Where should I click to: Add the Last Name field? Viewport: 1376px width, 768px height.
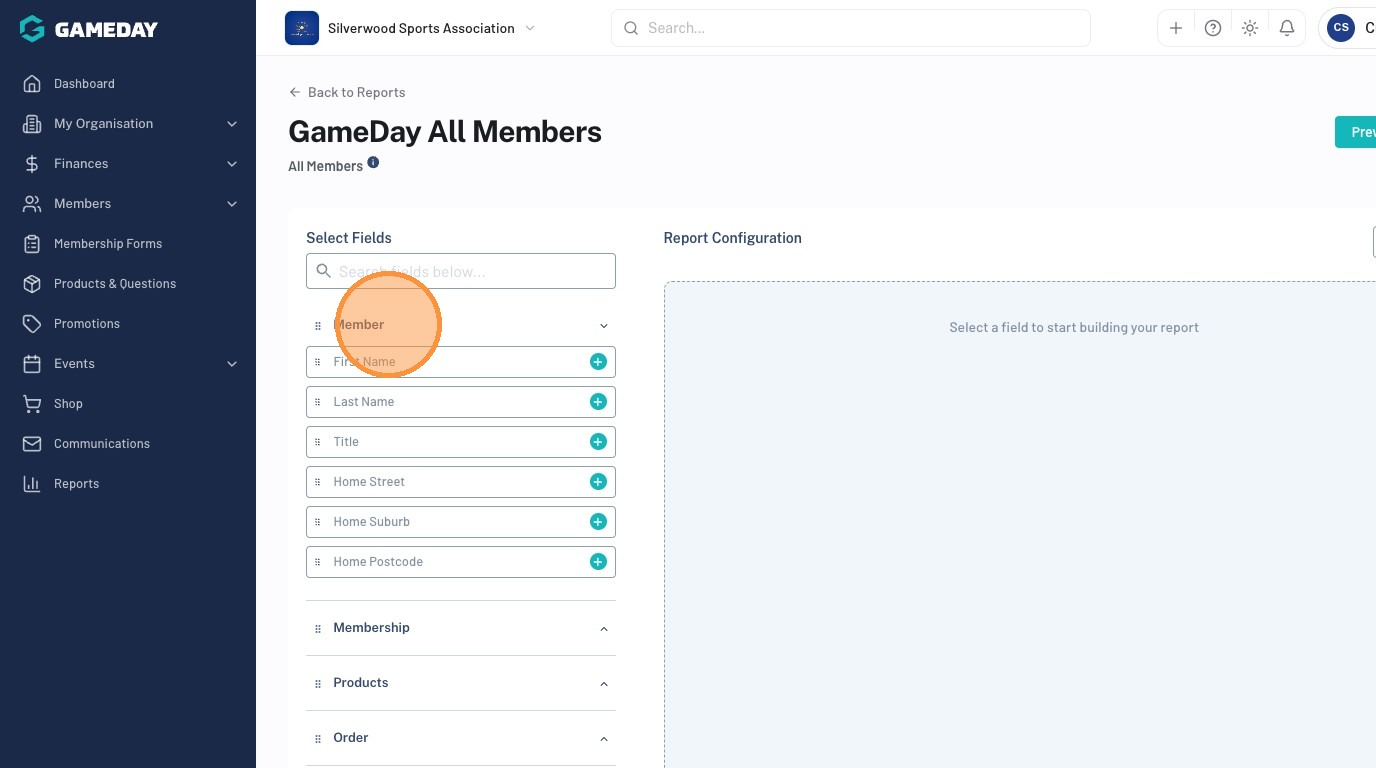point(598,402)
